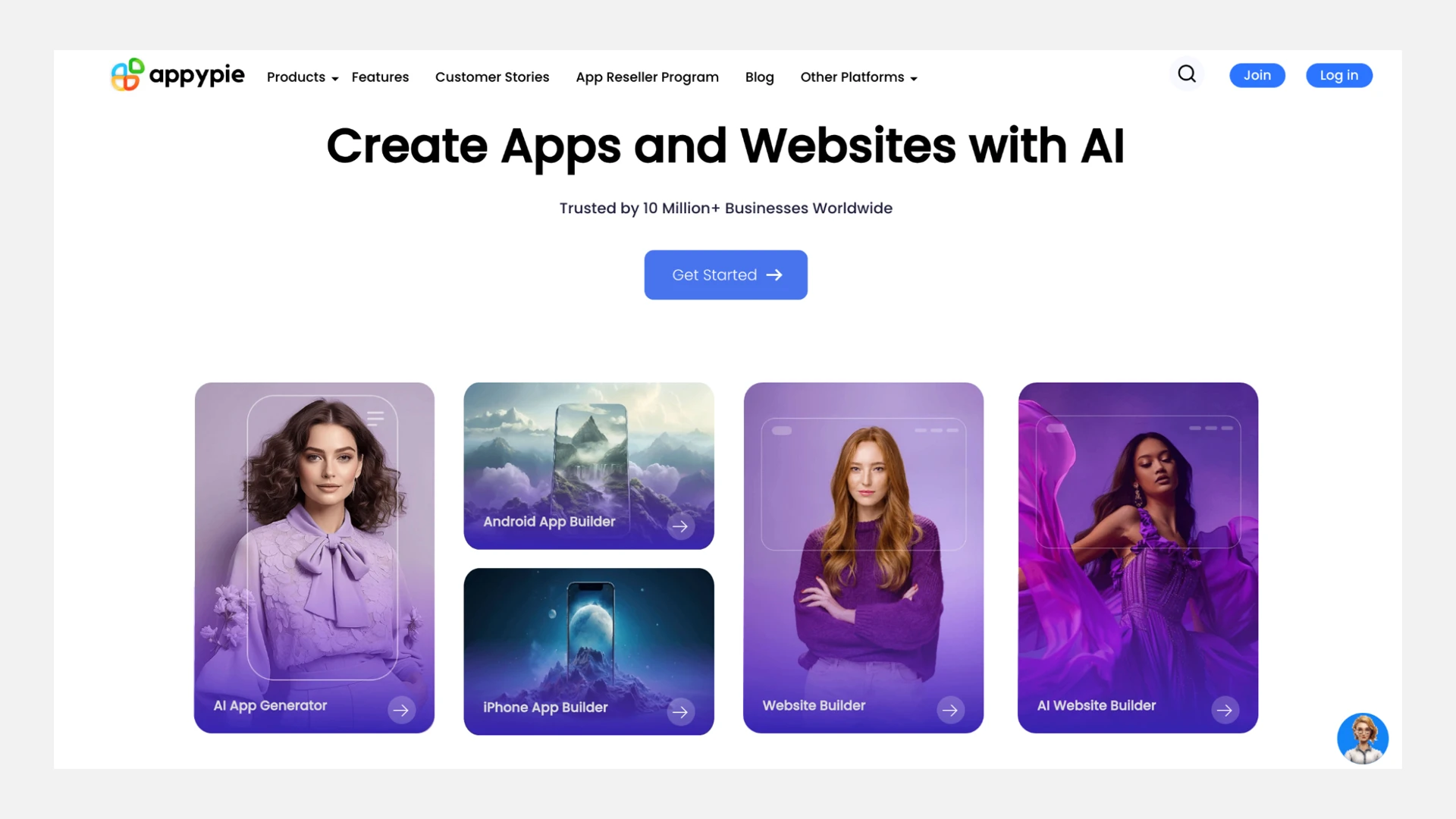Open the AI App Generator card image
This screenshot has width=1456, height=819.
[x=314, y=557]
